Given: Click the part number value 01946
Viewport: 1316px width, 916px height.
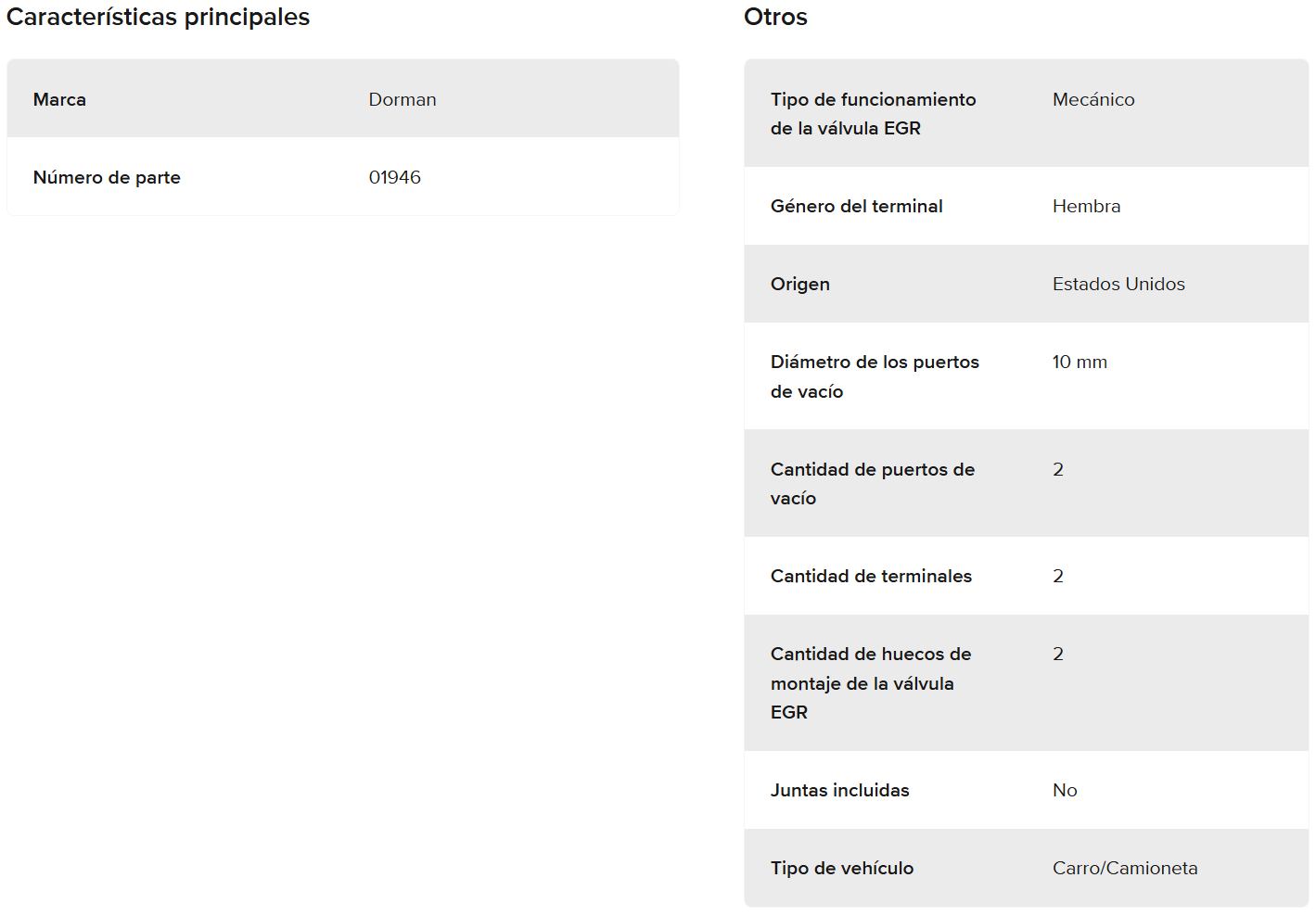Looking at the screenshot, I should 394,177.
